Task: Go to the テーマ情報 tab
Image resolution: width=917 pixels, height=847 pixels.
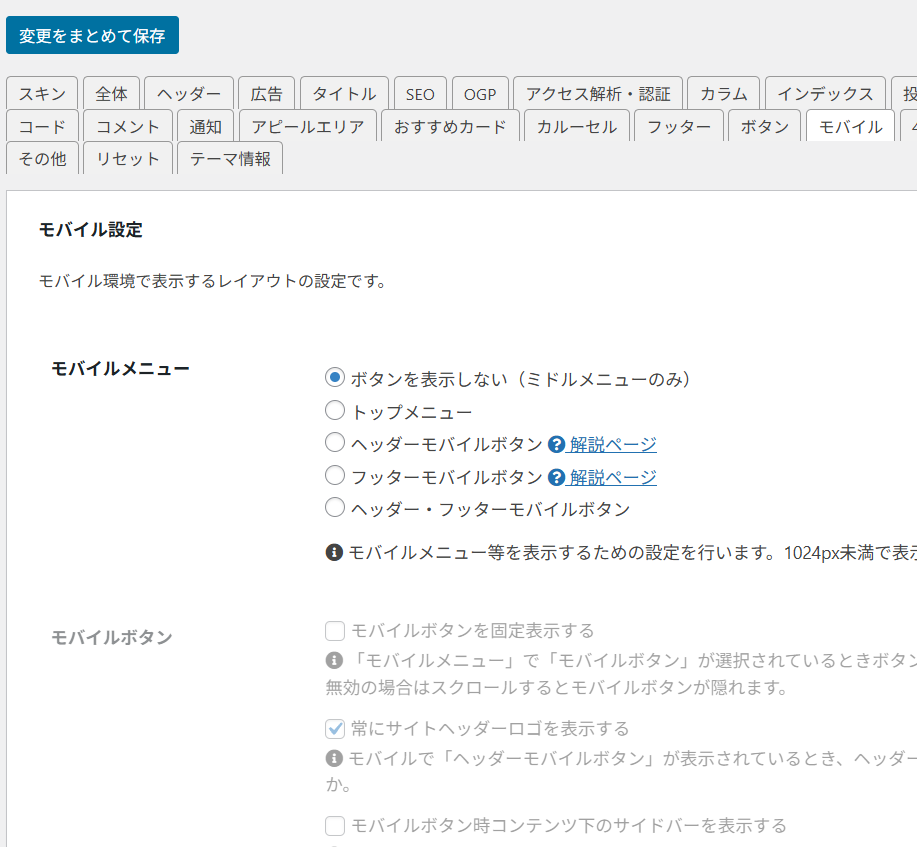Action: pyautogui.click(x=230, y=159)
